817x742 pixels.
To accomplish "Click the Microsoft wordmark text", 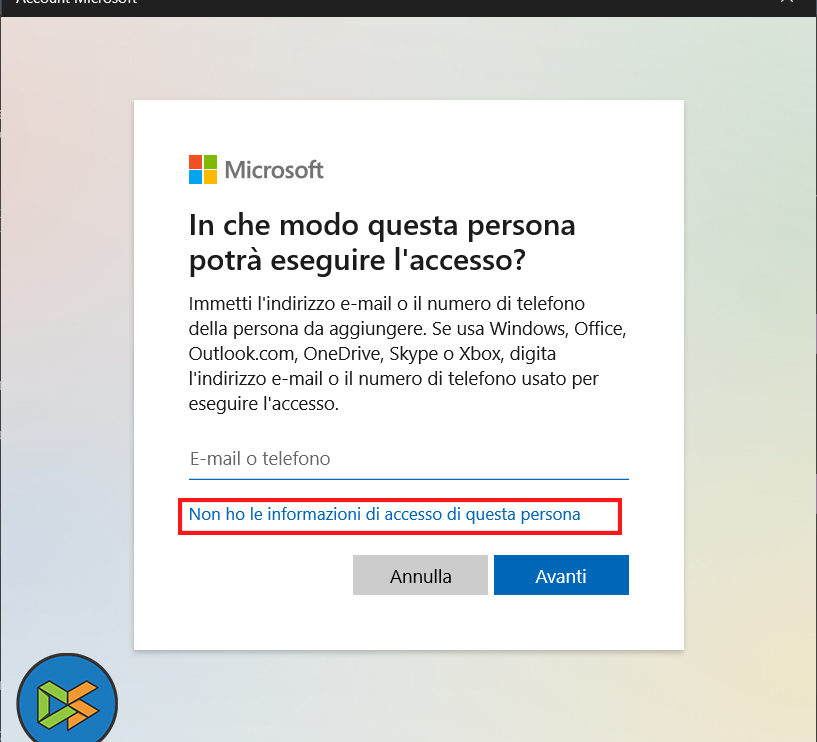I will tap(274, 170).
